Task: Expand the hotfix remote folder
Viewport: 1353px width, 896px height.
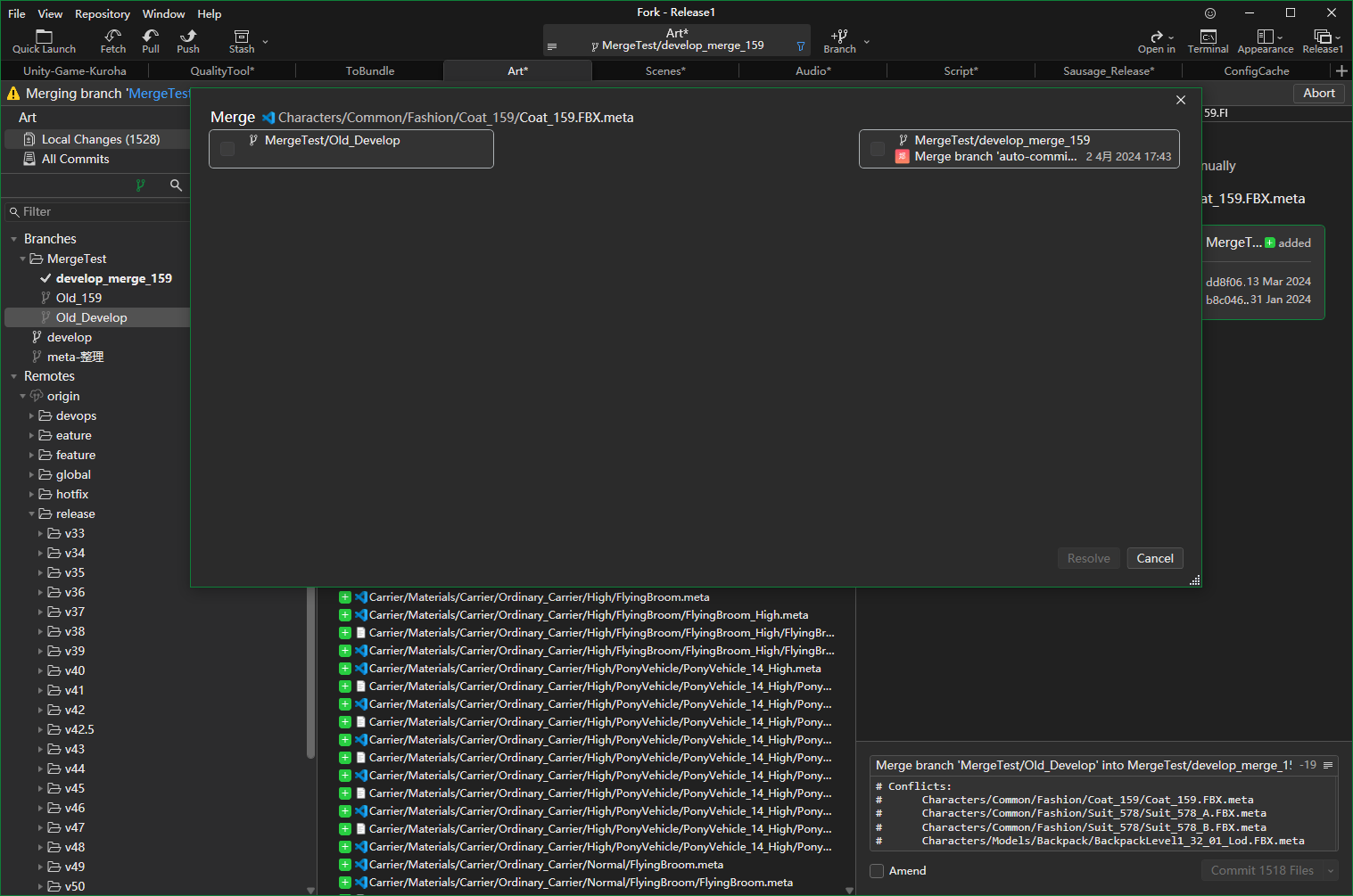Action: click(x=32, y=494)
